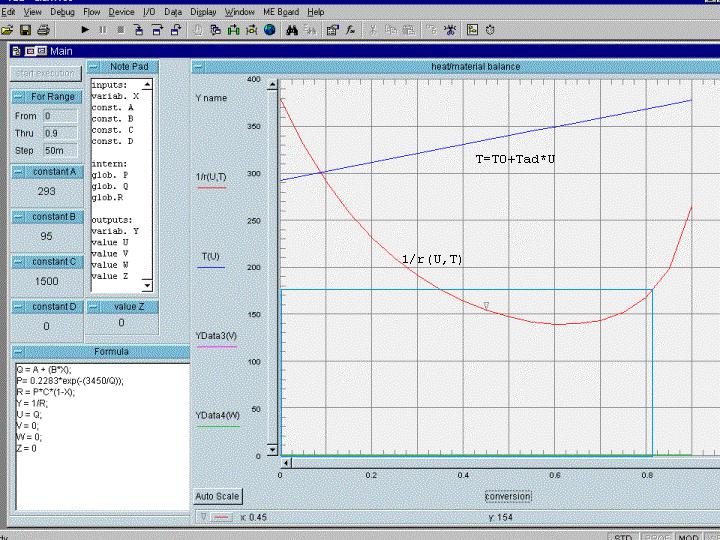Click the function fx toolbar icon
Viewport: 720px width, 540px height.
coord(351,30)
